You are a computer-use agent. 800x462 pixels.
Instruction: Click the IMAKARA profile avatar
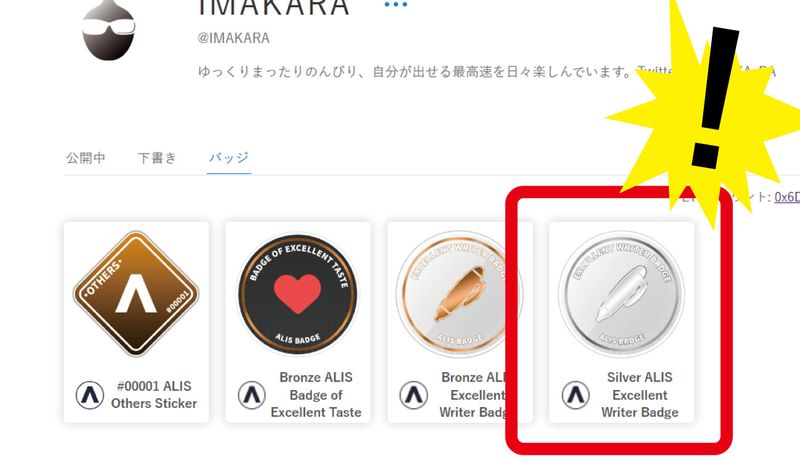click(109, 30)
